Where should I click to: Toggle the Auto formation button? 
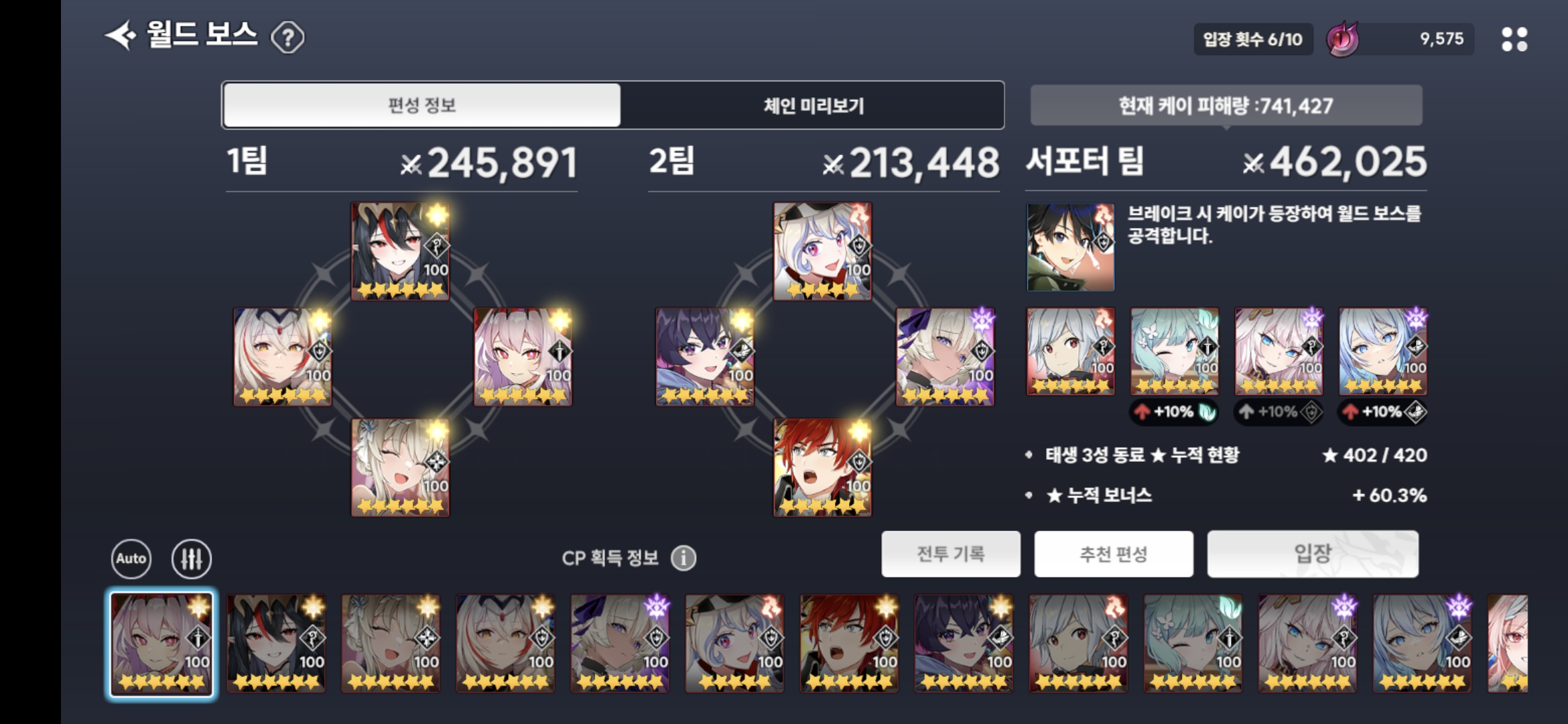(131, 558)
